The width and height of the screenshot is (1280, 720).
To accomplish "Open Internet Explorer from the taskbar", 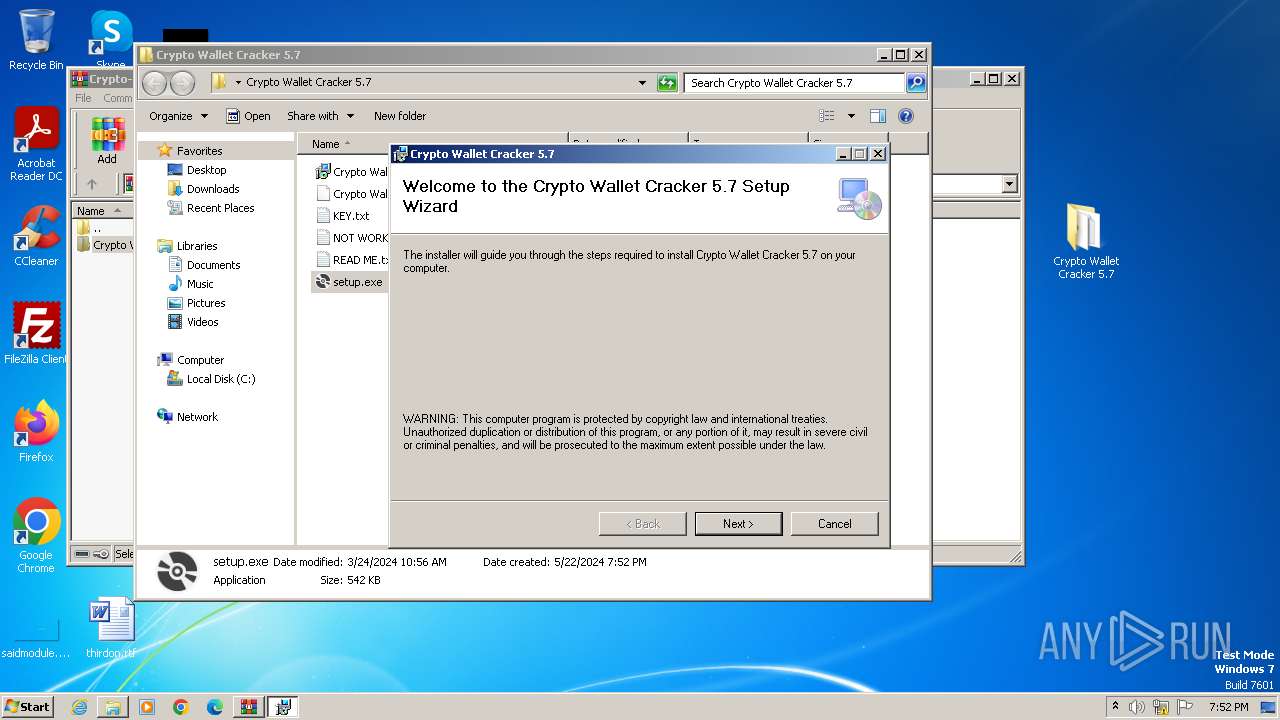I will pyautogui.click(x=79, y=707).
